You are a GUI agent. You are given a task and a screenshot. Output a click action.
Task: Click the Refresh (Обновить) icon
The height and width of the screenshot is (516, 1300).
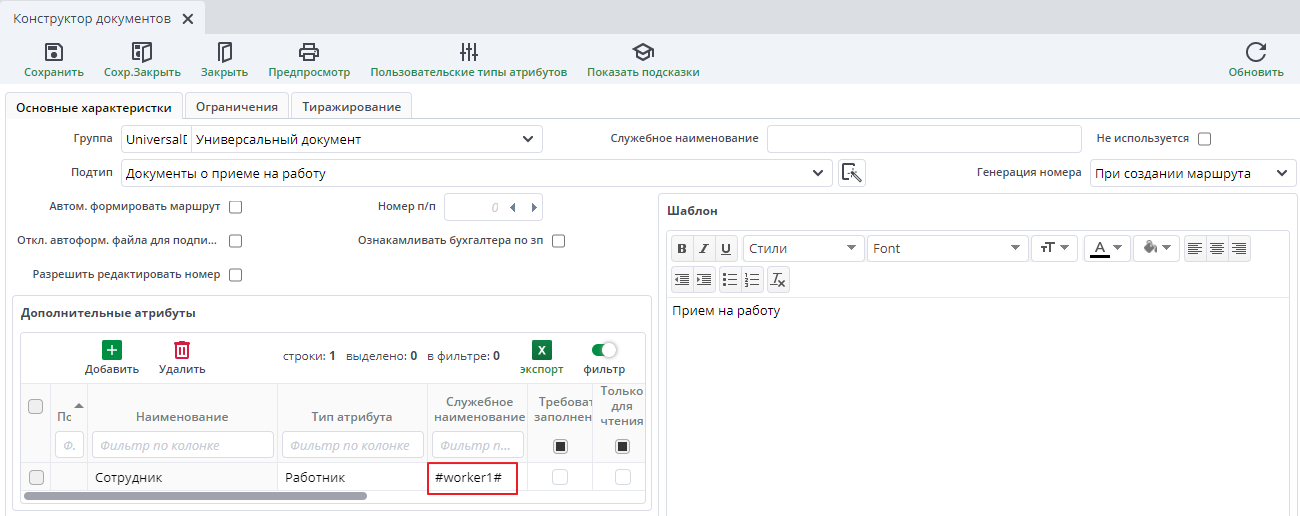pyautogui.click(x=1256, y=53)
